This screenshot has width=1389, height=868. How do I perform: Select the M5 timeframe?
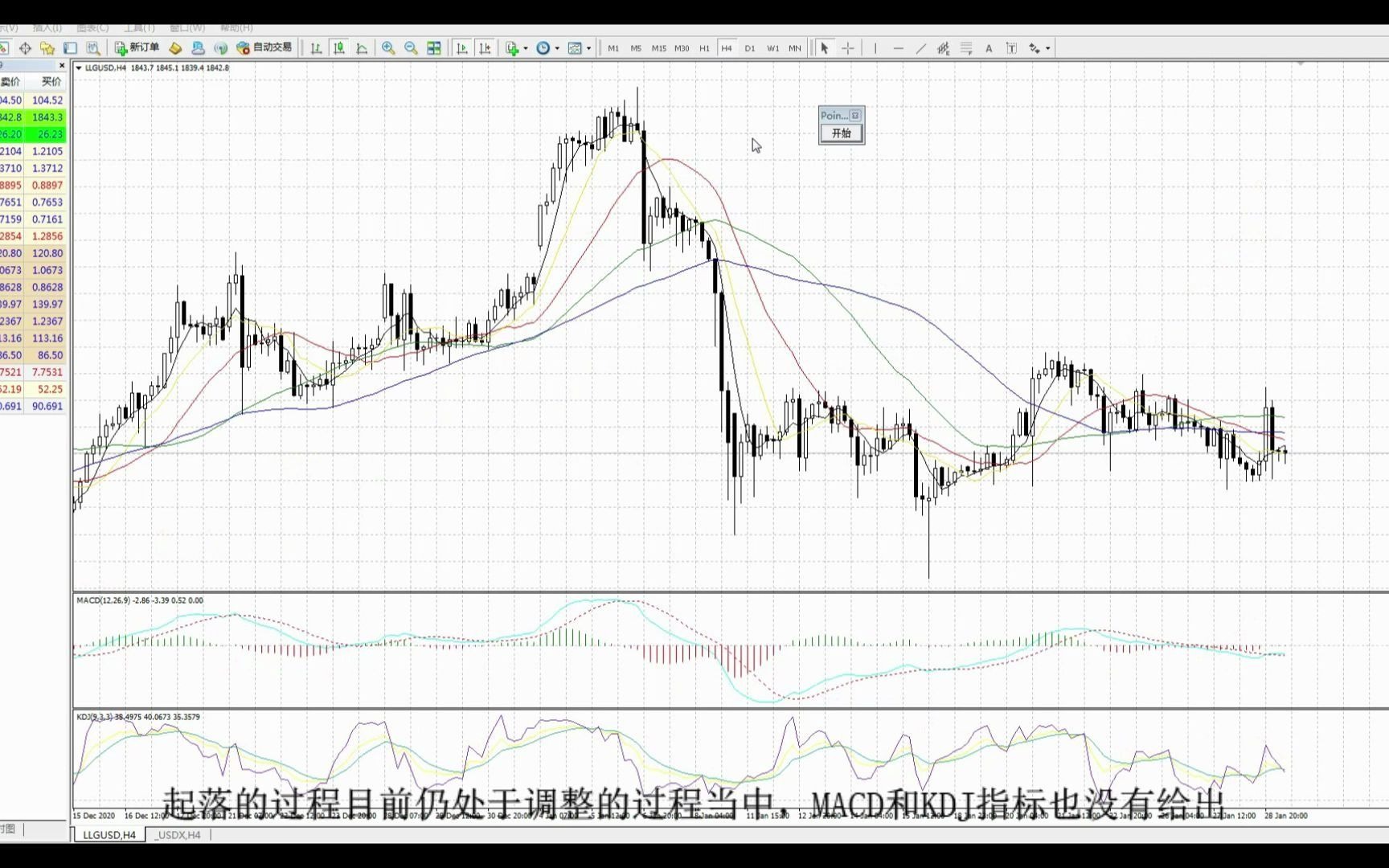pyautogui.click(x=636, y=48)
